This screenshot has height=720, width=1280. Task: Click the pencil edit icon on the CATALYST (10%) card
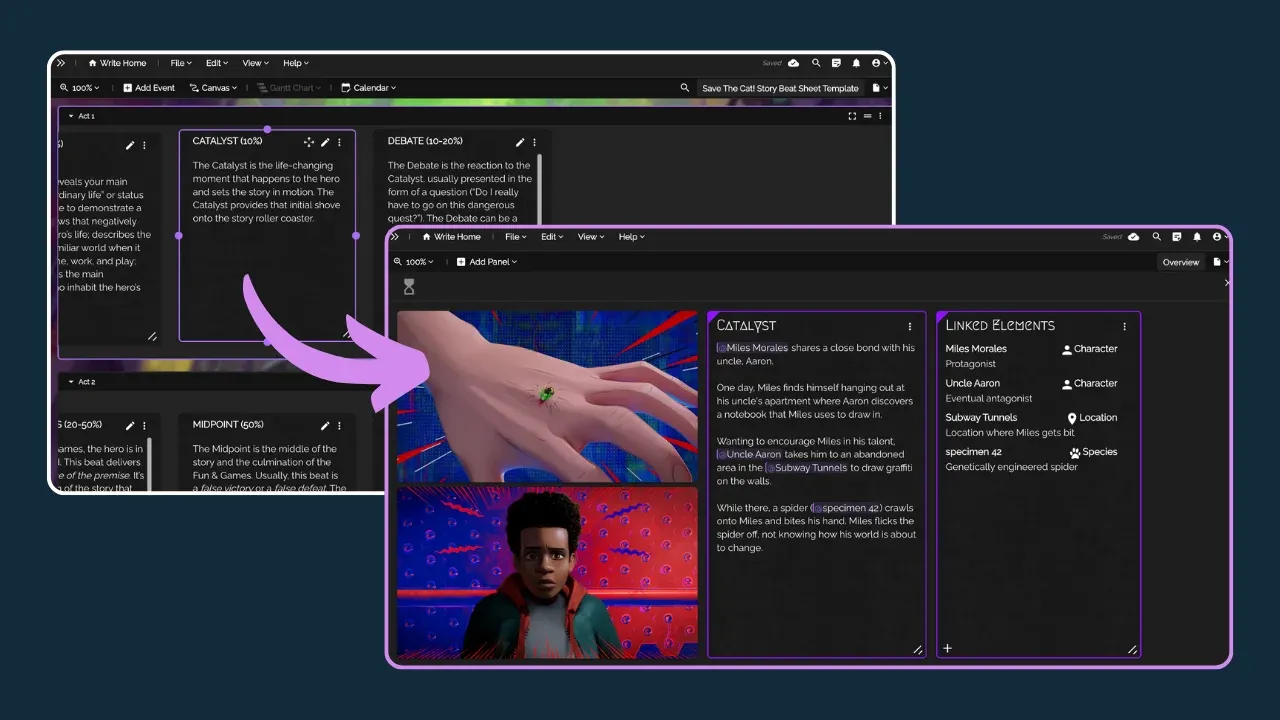pyautogui.click(x=325, y=142)
